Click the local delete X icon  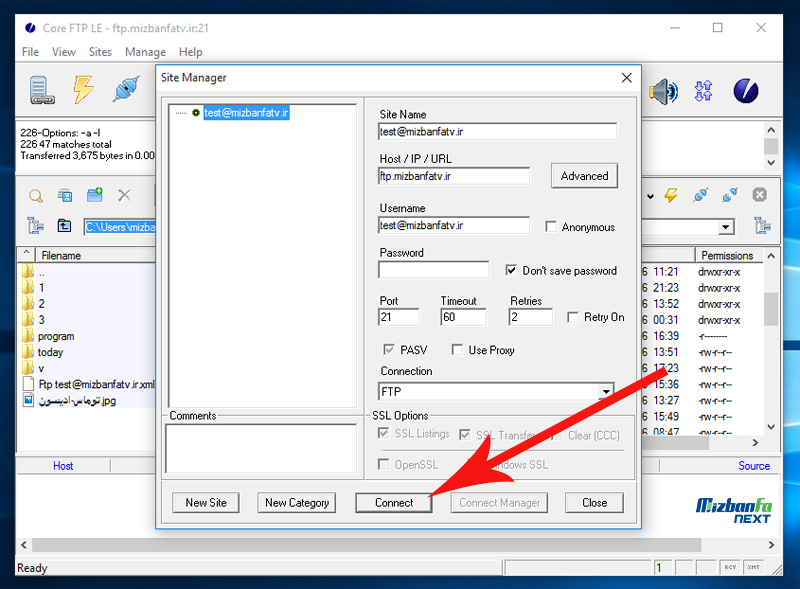[124, 195]
